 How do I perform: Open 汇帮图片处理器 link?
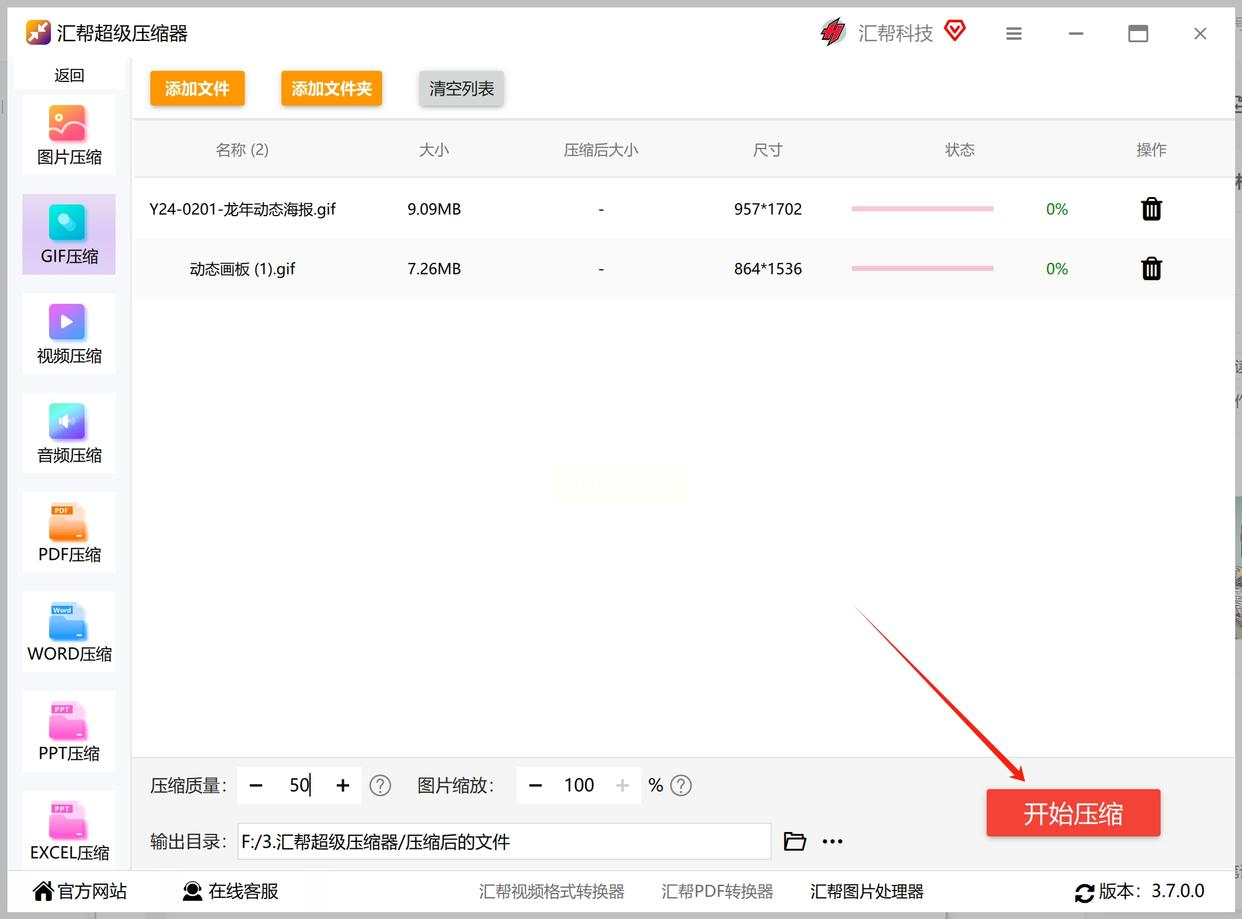pos(867,891)
